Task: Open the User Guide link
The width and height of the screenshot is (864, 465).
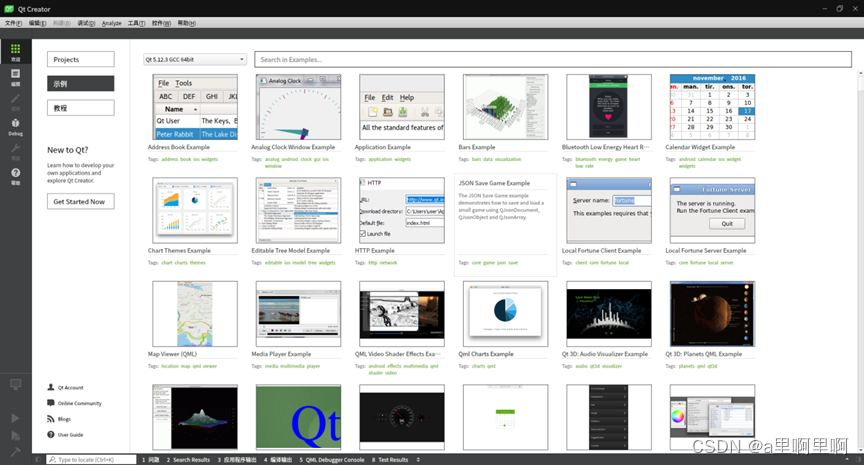Action: 71,435
